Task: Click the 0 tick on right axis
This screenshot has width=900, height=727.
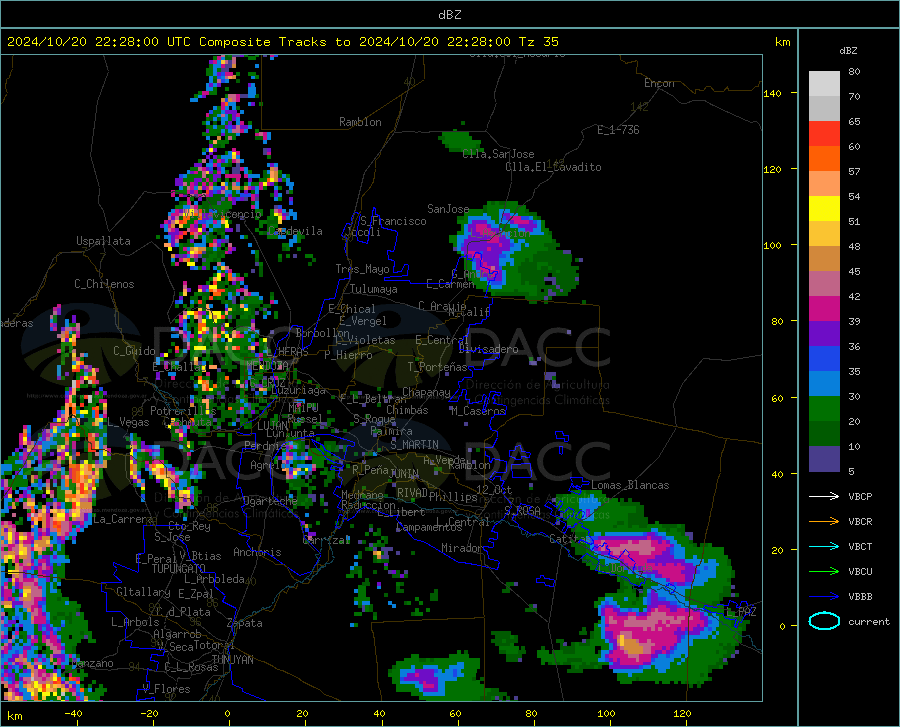Action: [x=782, y=625]
